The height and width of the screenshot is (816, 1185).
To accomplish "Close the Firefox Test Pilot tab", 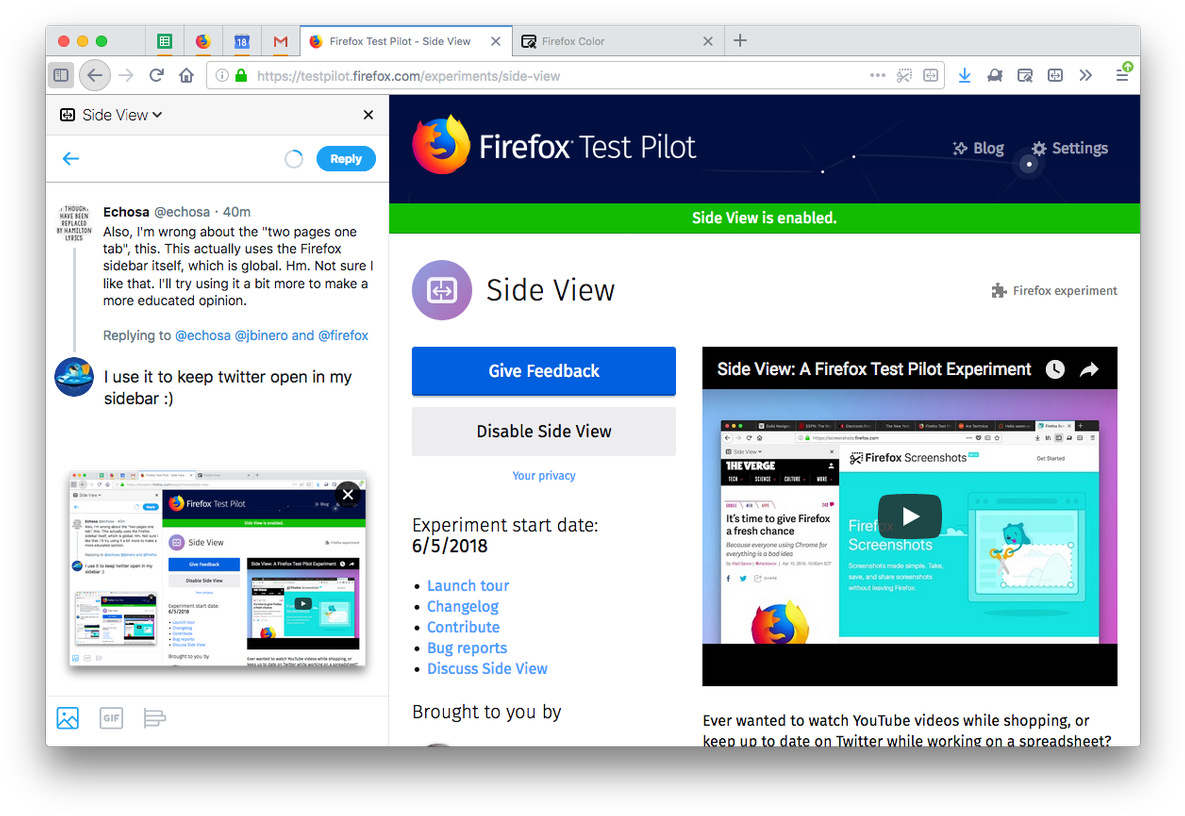I will [496, 42].
